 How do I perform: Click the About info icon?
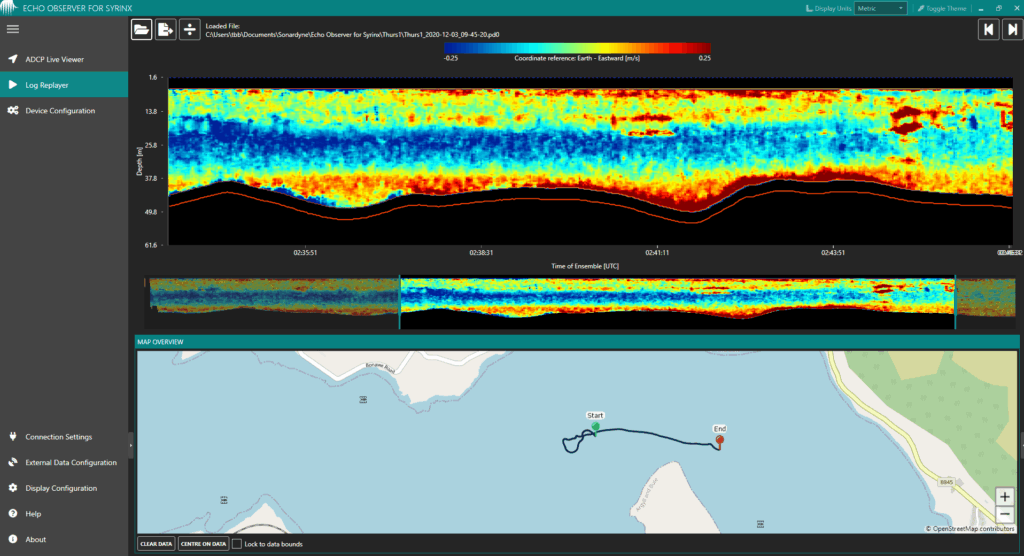12,539
